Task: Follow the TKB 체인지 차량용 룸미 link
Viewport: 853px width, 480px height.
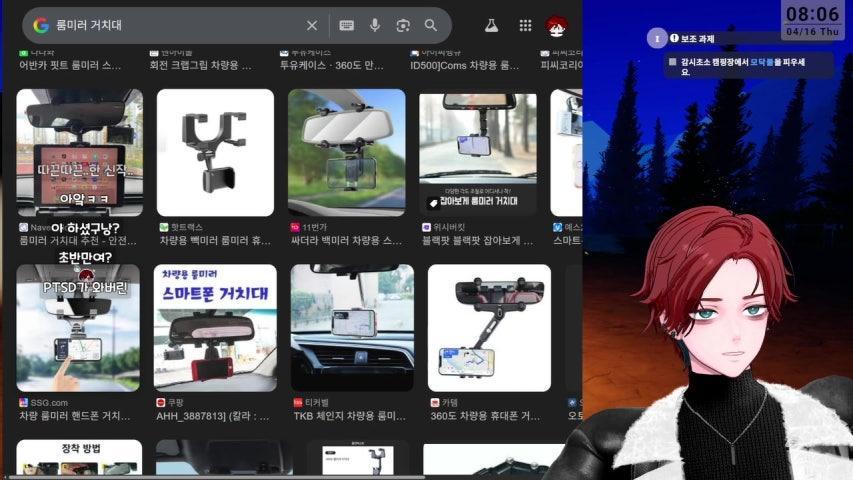Action: point(350,416)
